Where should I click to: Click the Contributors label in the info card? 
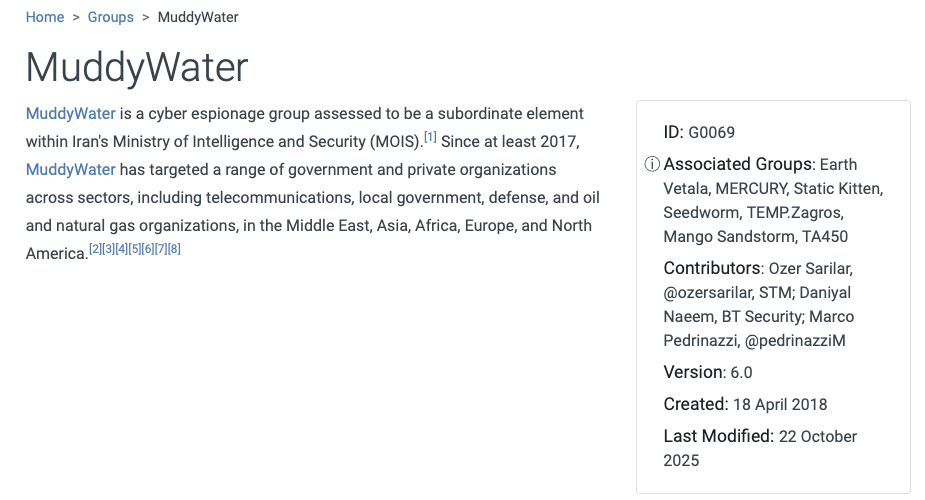pos(712,268)
